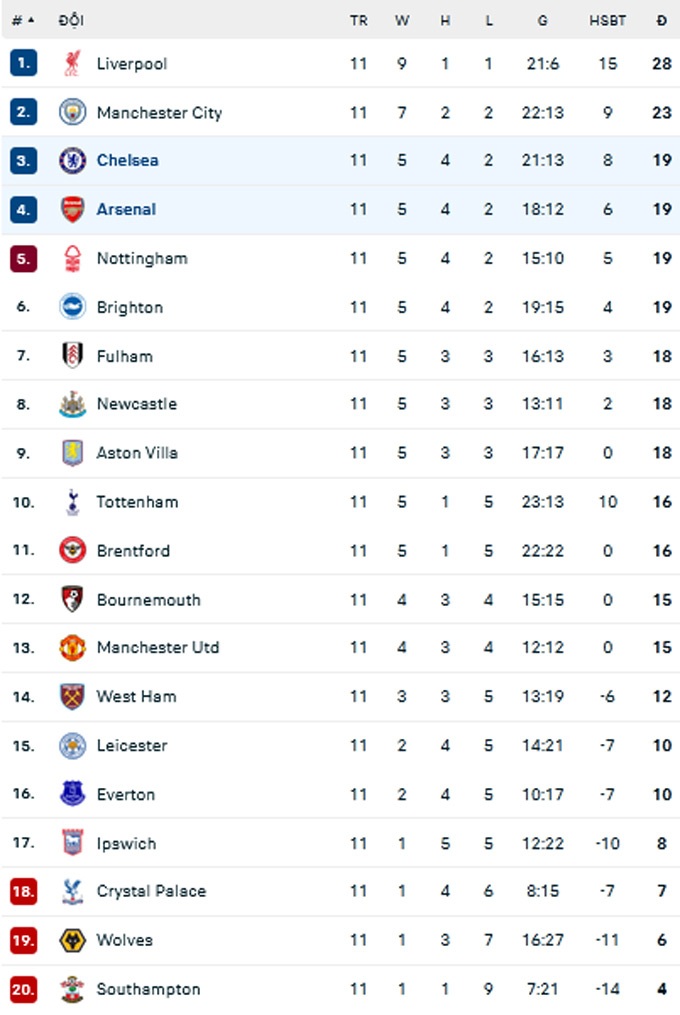Click the HSBT column header
Screen dimensions: 680x1015
click(x=607, y=19)
